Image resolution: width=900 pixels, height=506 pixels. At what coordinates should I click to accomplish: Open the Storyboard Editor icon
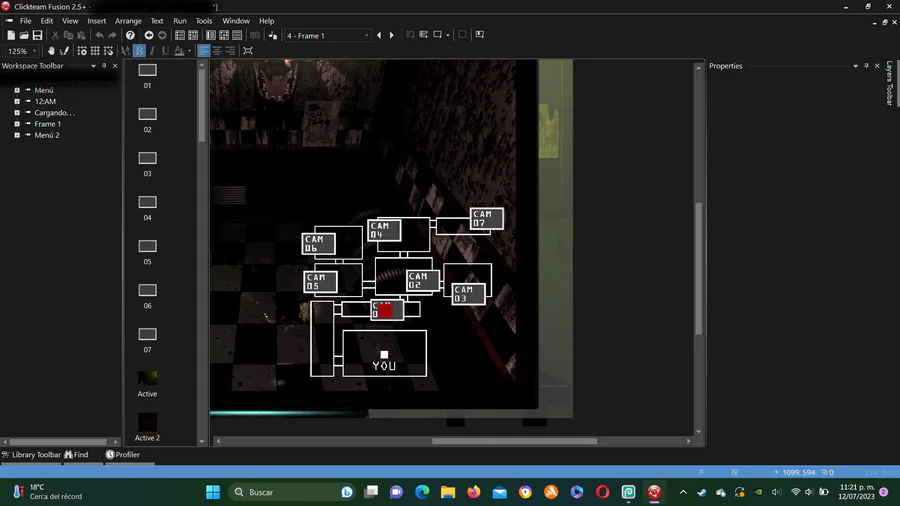point(180,36)
